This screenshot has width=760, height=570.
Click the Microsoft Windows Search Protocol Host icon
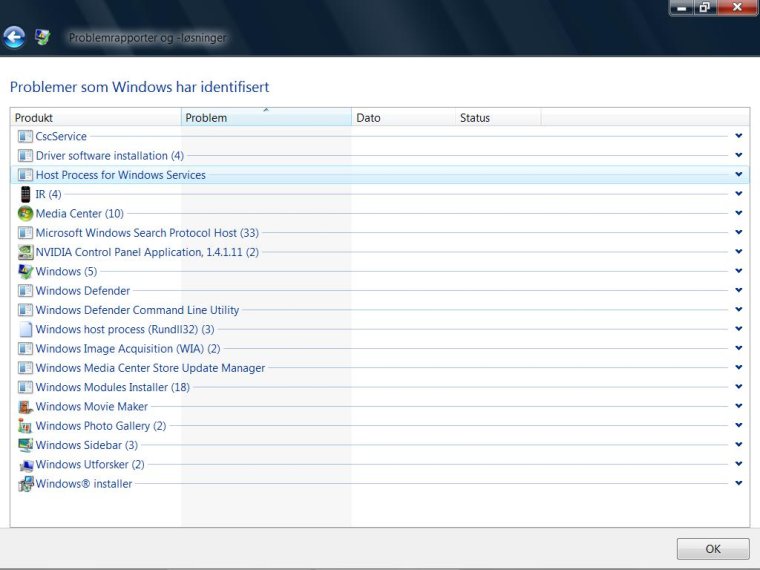(x=25, y=233)
